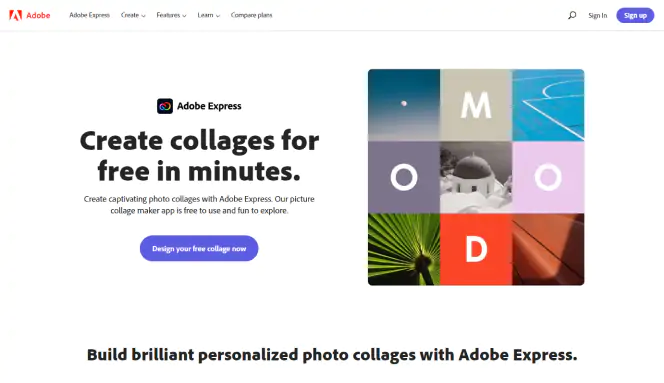Image resolution: width=664 pixels, height=383 pixels.
Task: Open the Adobe Express nav item
Action: (x=89, y=15)
